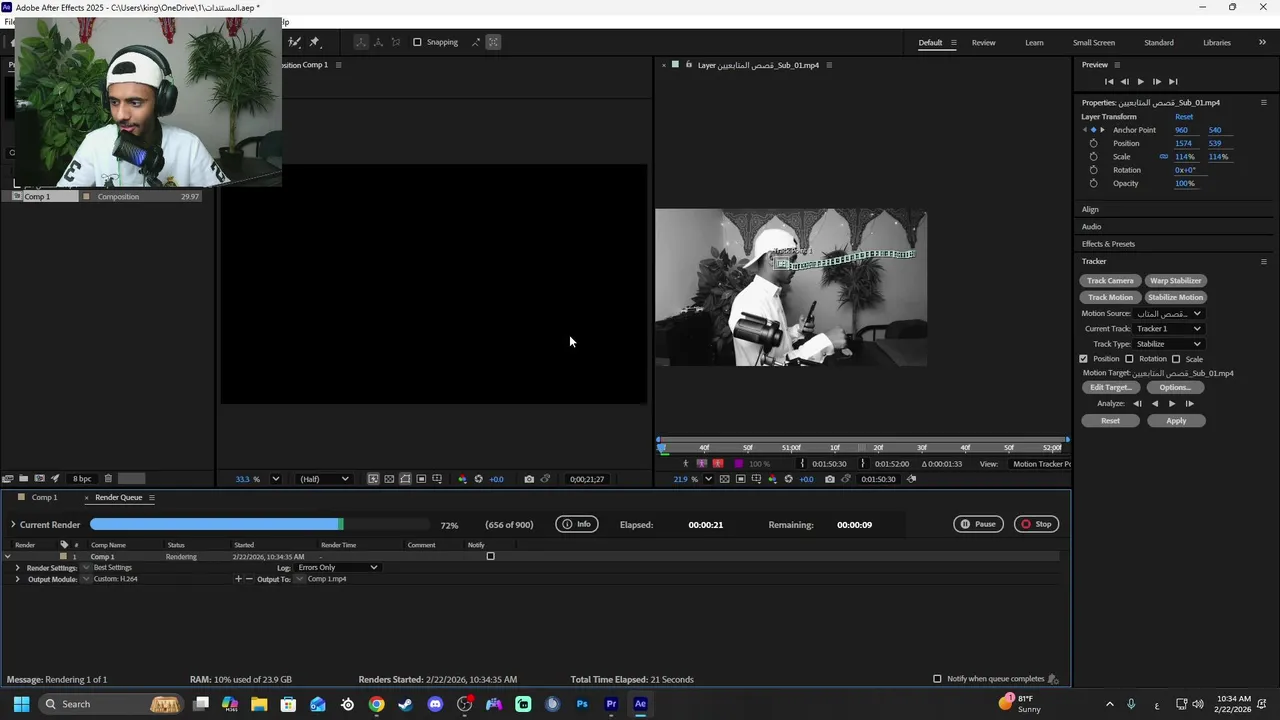
Task: Open Composition viewer resolution Half dropdown
Action: (325, 479)
